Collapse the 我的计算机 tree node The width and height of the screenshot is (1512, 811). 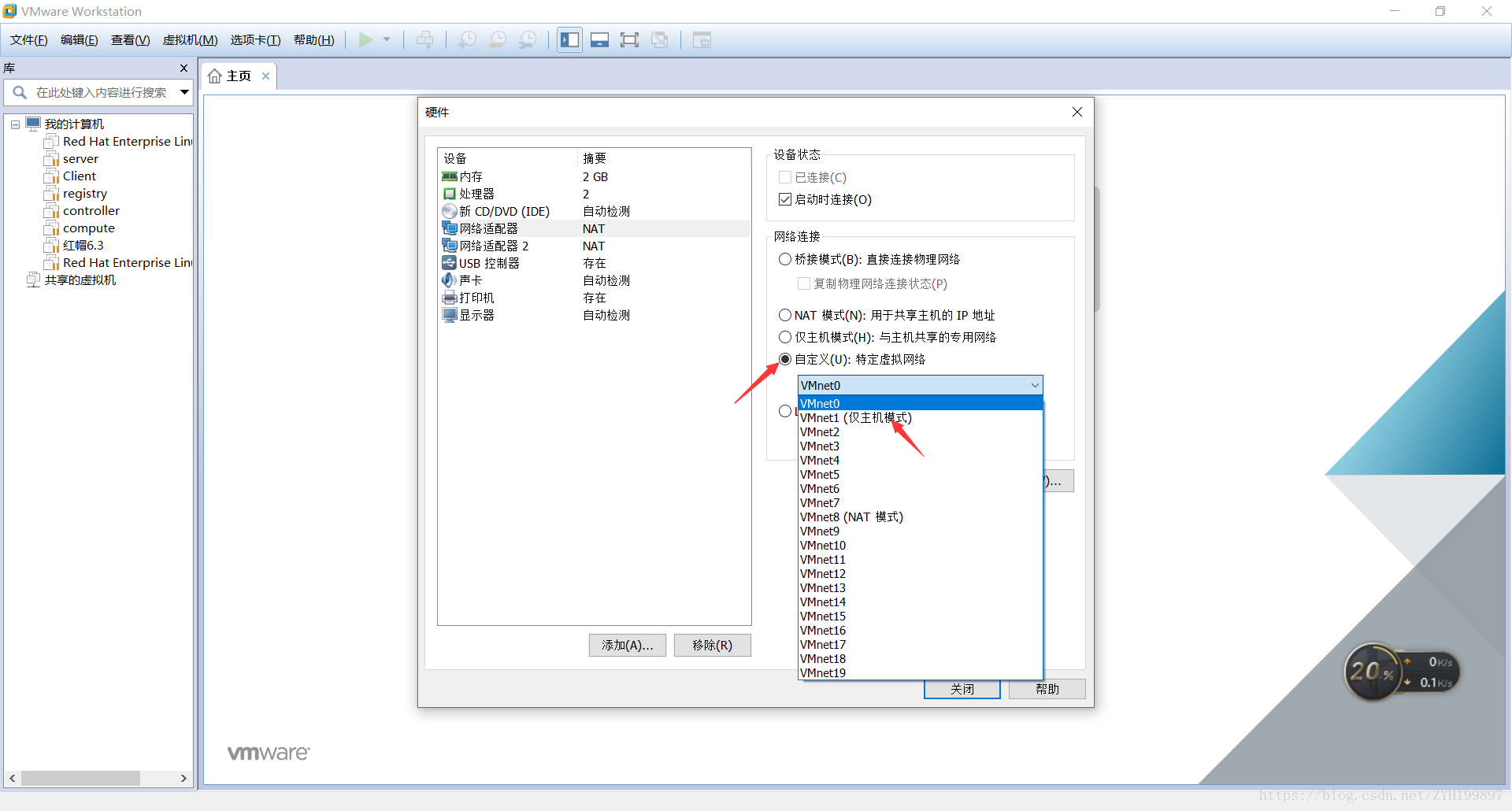pos(15,124)
